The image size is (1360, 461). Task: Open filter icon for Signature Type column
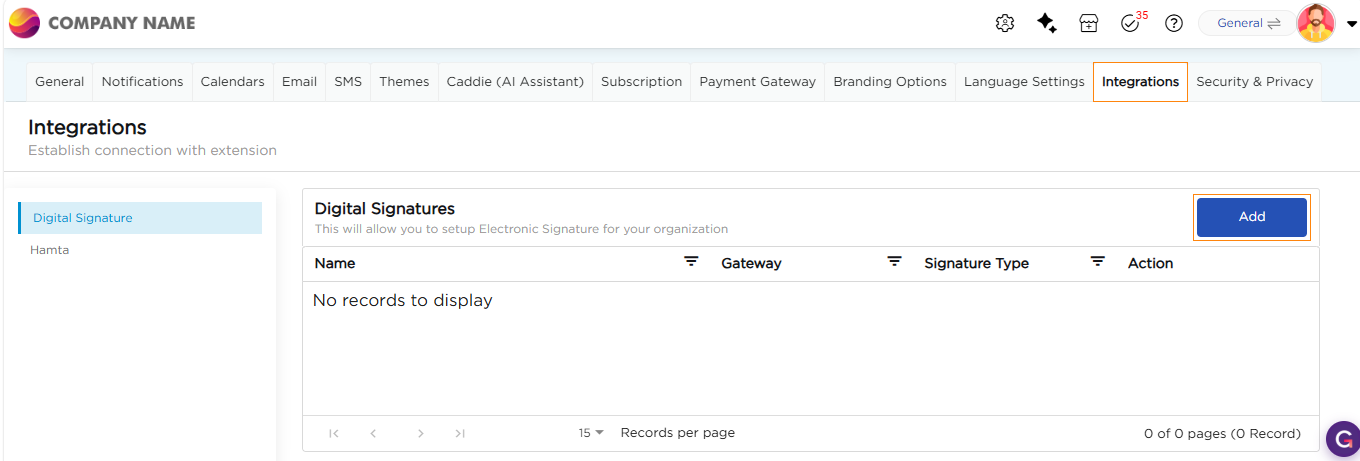coord(1097,262)
